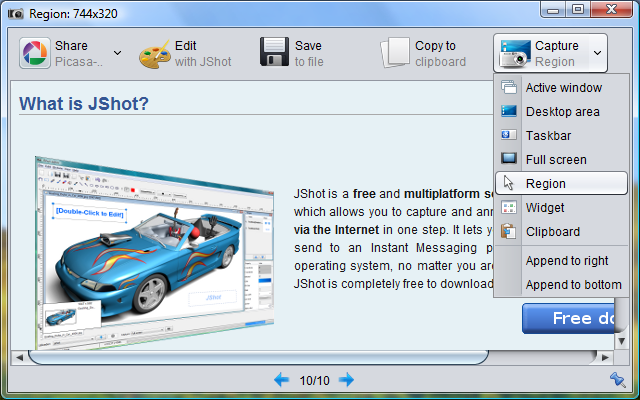Click the Desktop area menu icon
640x400 pixels.
point(509,111)
